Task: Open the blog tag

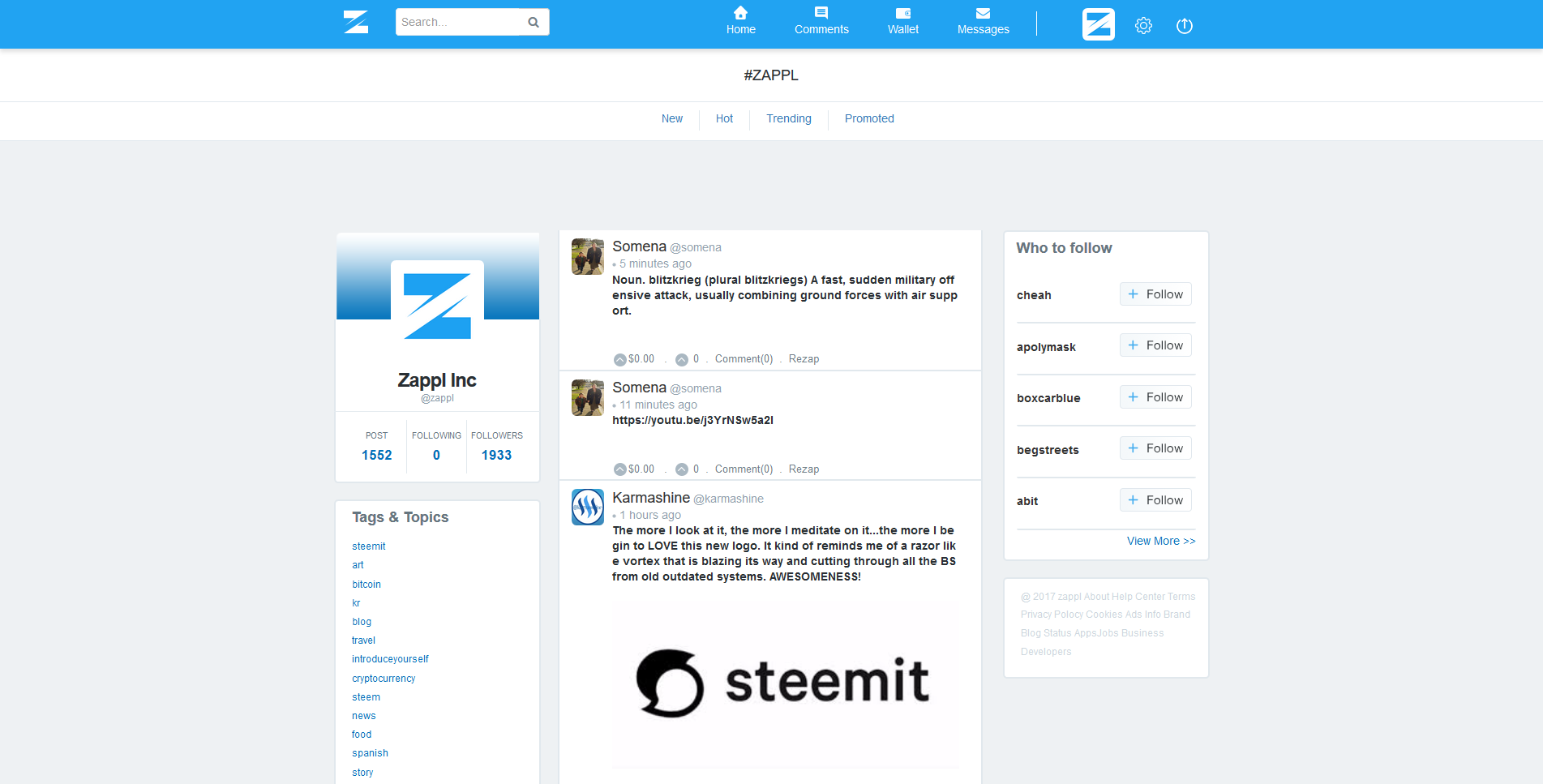Action: [x=362, y=622]
